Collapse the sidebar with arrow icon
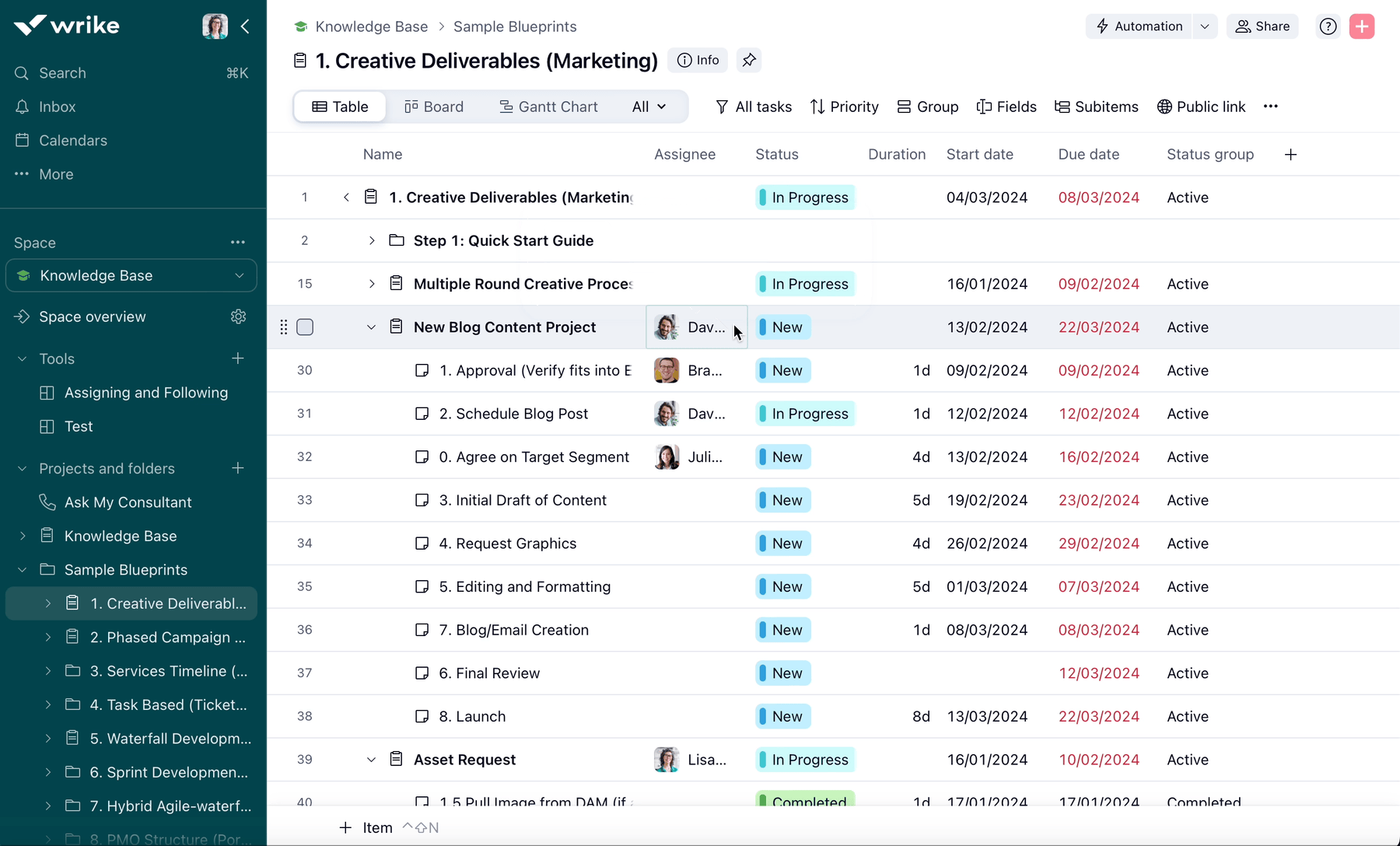 pos(245,26)
